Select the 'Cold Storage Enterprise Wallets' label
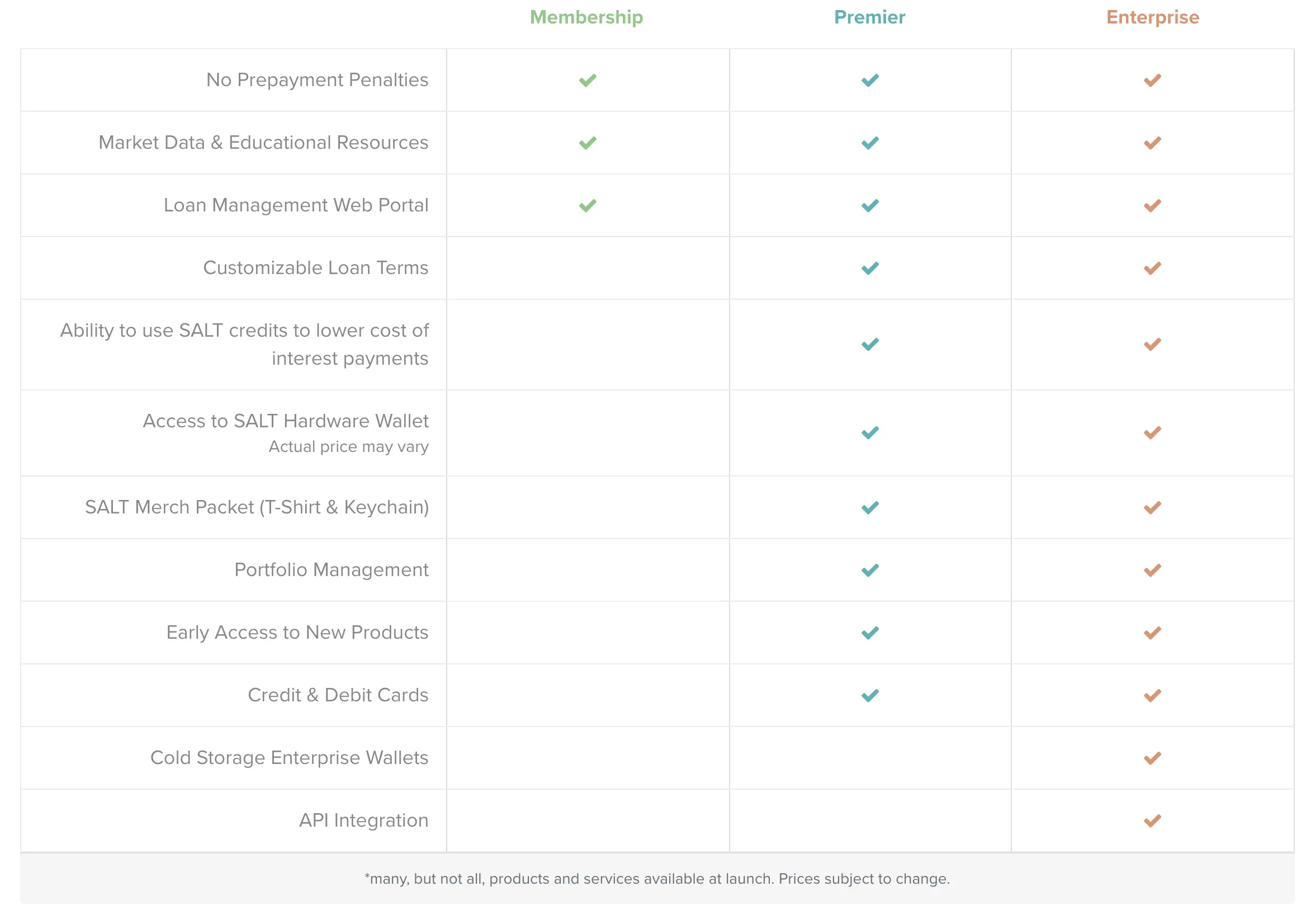This screenshot has height=915, width=1316. tap(289, 757)
